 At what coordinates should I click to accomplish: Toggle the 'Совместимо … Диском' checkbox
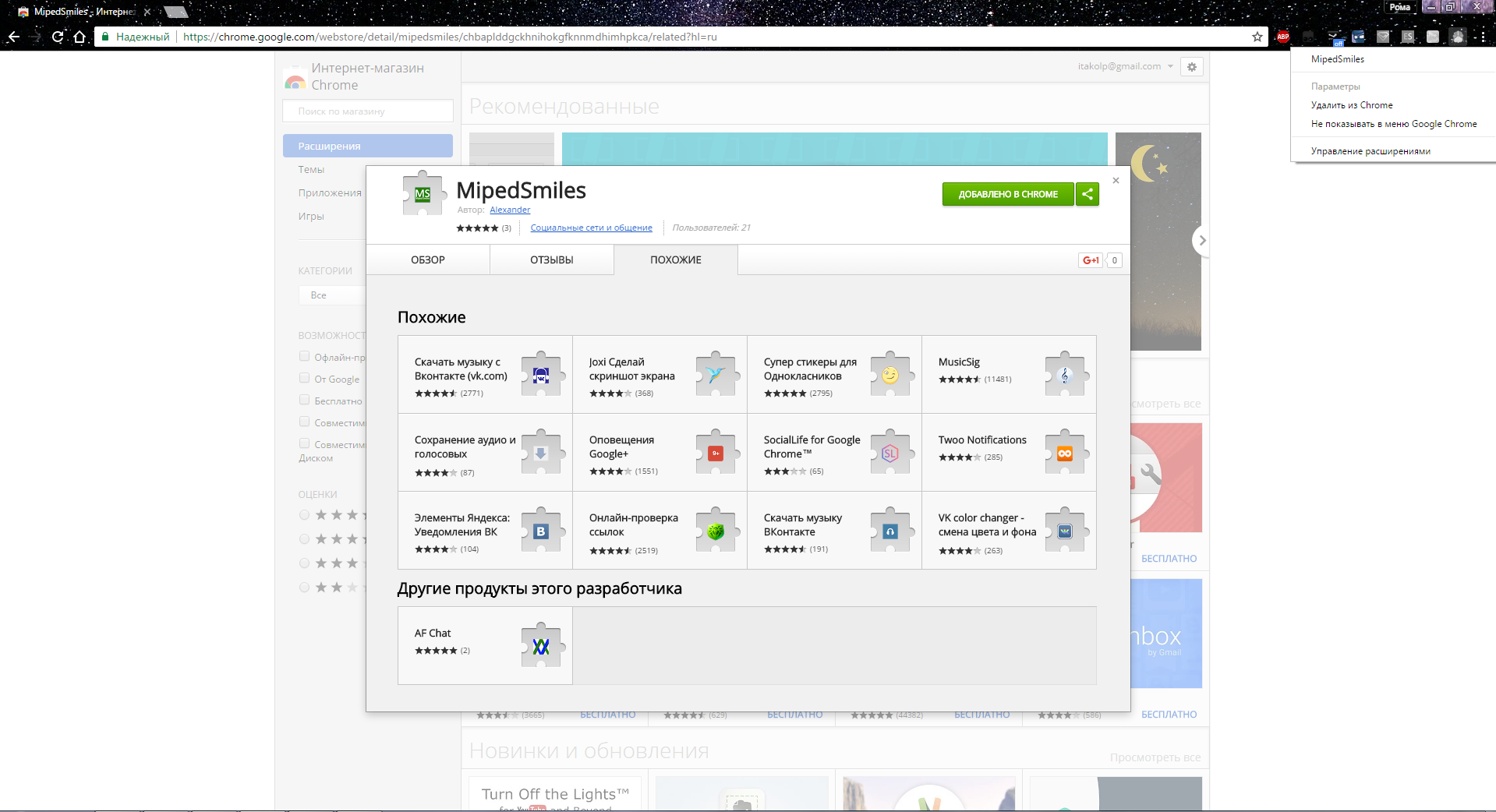pos(305,444)
